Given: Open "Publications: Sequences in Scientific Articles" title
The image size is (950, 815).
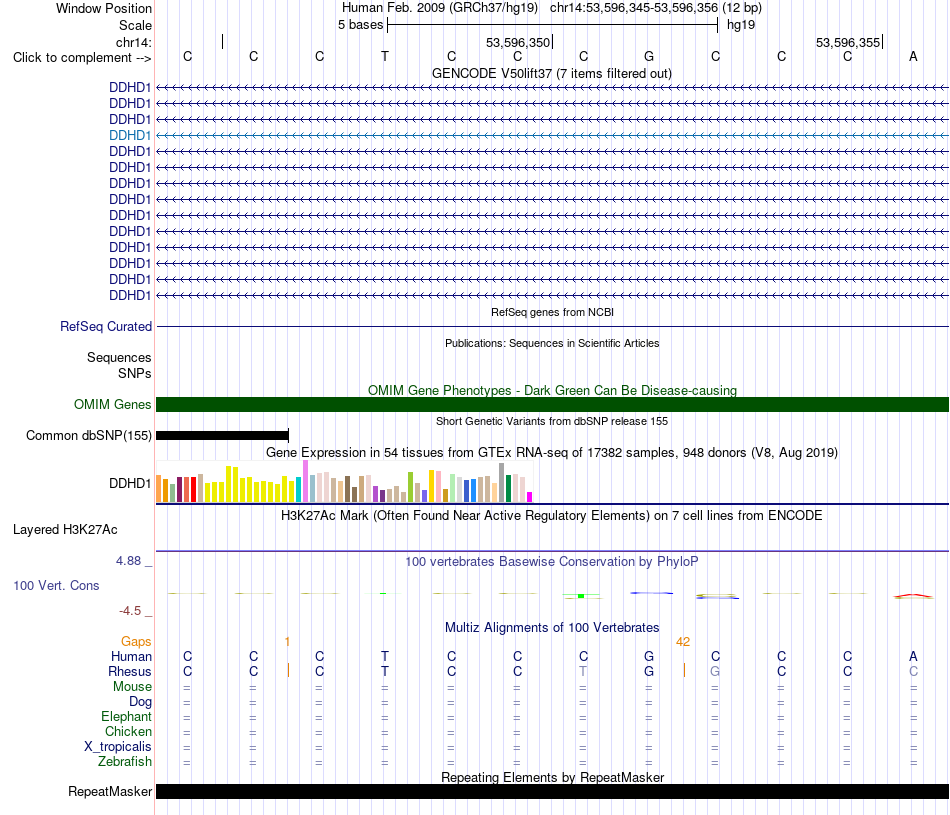Looking at the screenshot, I should (x=552, y=343).
